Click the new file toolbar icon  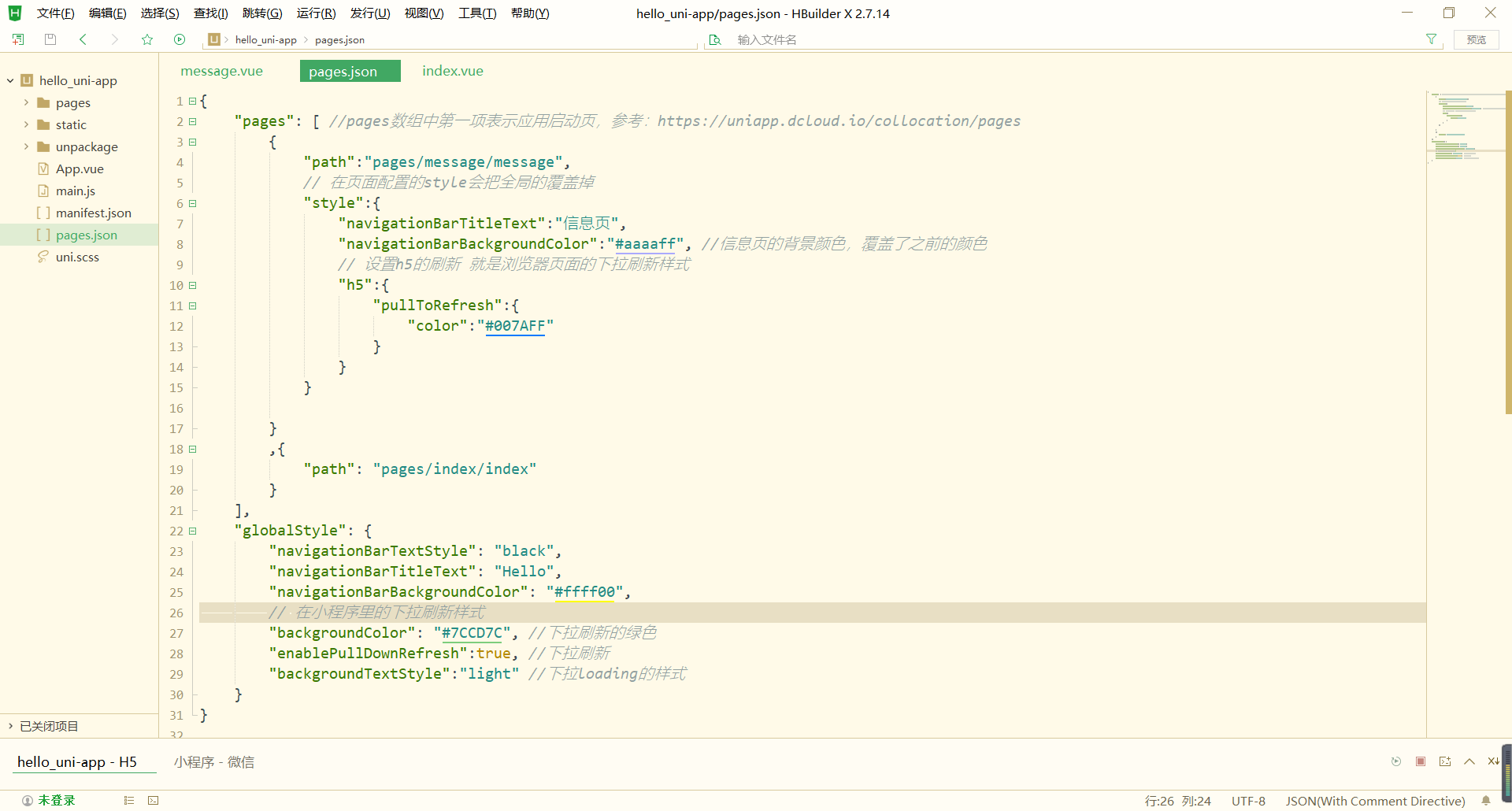click(18, 39)
